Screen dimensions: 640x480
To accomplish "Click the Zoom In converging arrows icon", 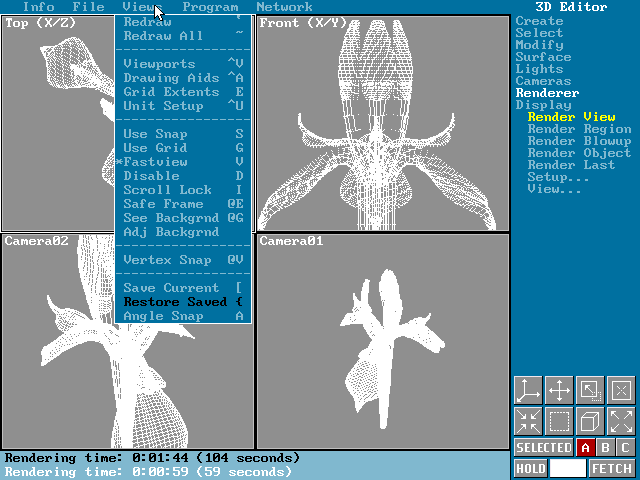I will pyautogui.click(x=527, y=421).
